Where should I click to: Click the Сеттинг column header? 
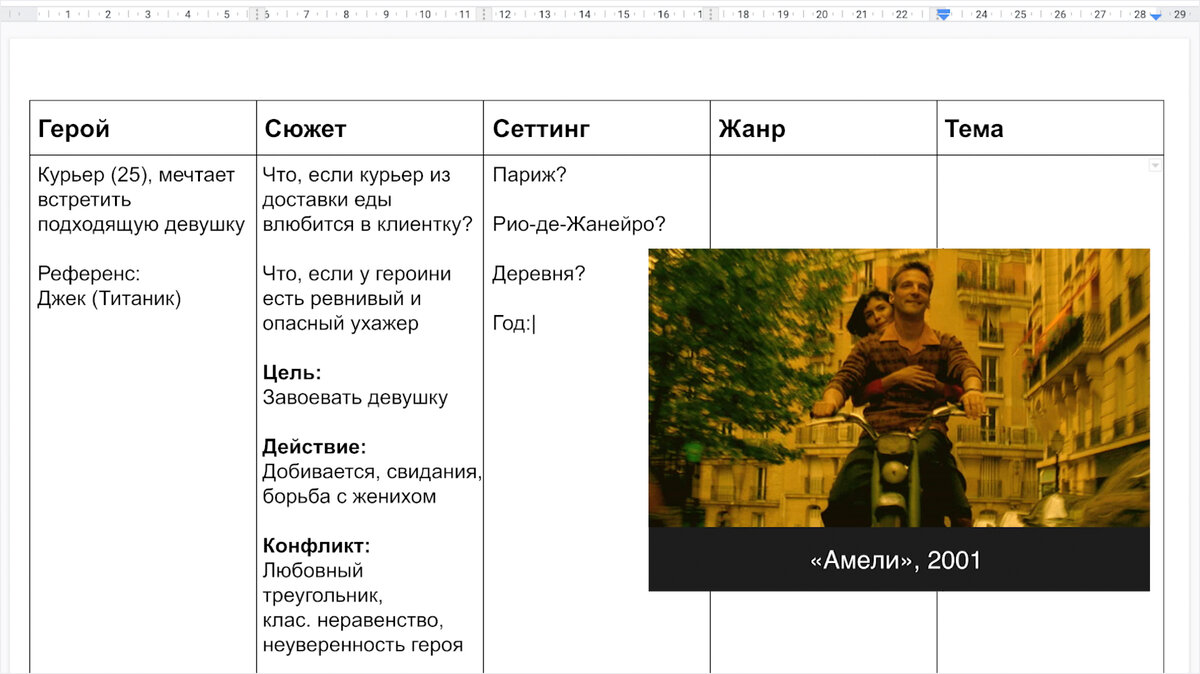tap(541, 128)
